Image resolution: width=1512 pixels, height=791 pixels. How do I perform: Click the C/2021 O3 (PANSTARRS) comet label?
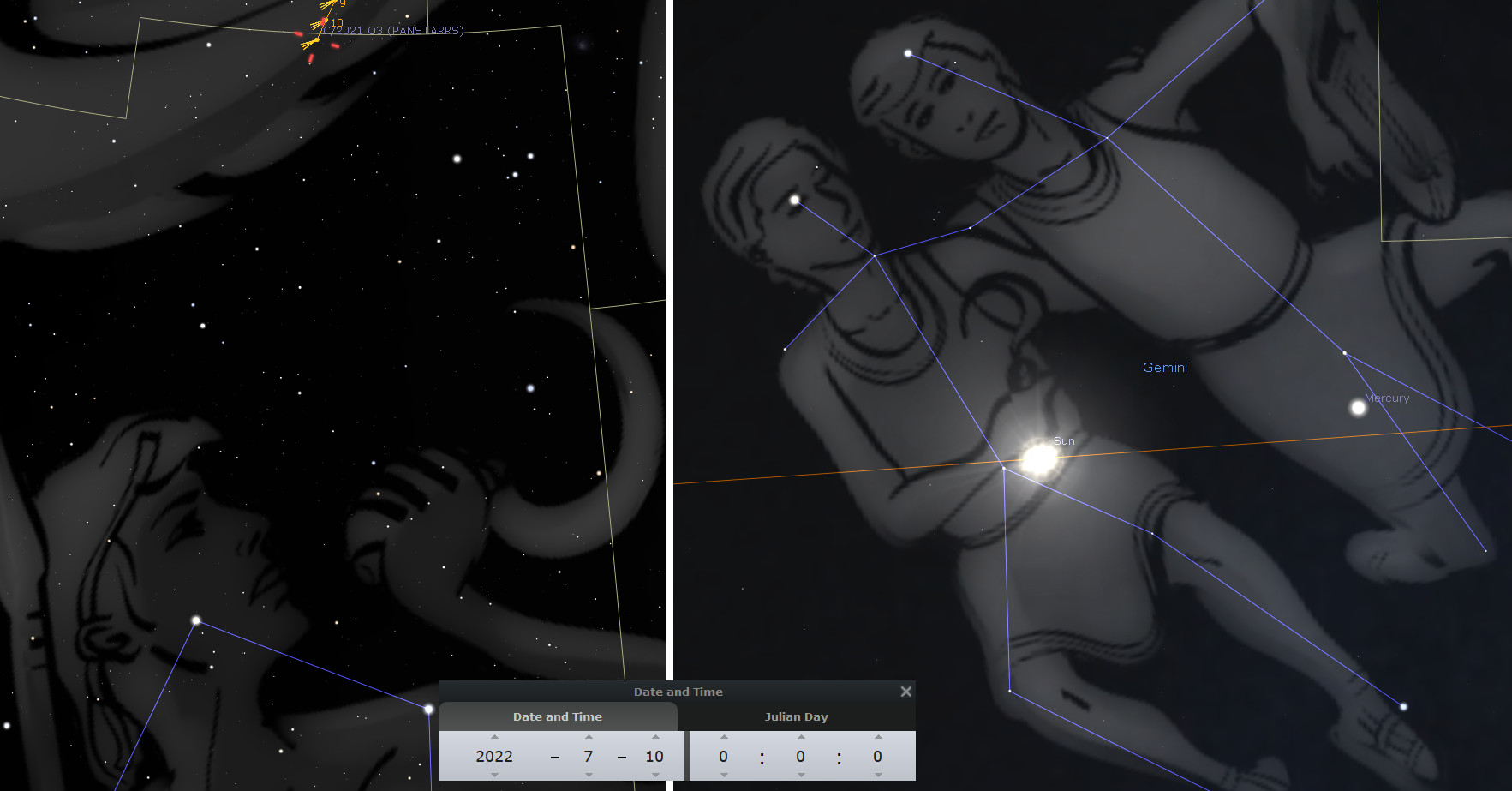tap(394, 30)
